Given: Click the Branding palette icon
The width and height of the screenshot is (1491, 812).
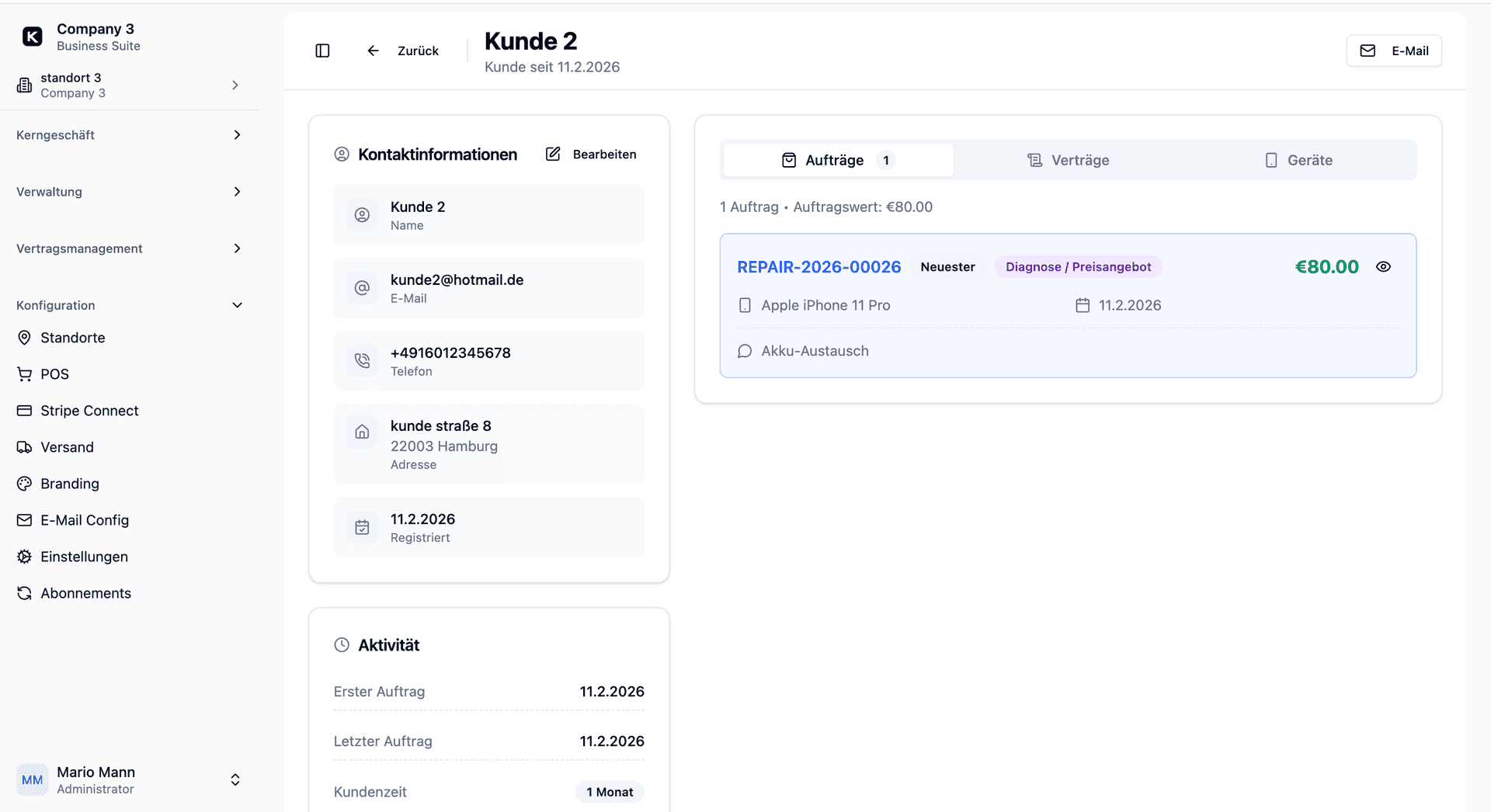Looking at the screenshot, I should (24, 484).
